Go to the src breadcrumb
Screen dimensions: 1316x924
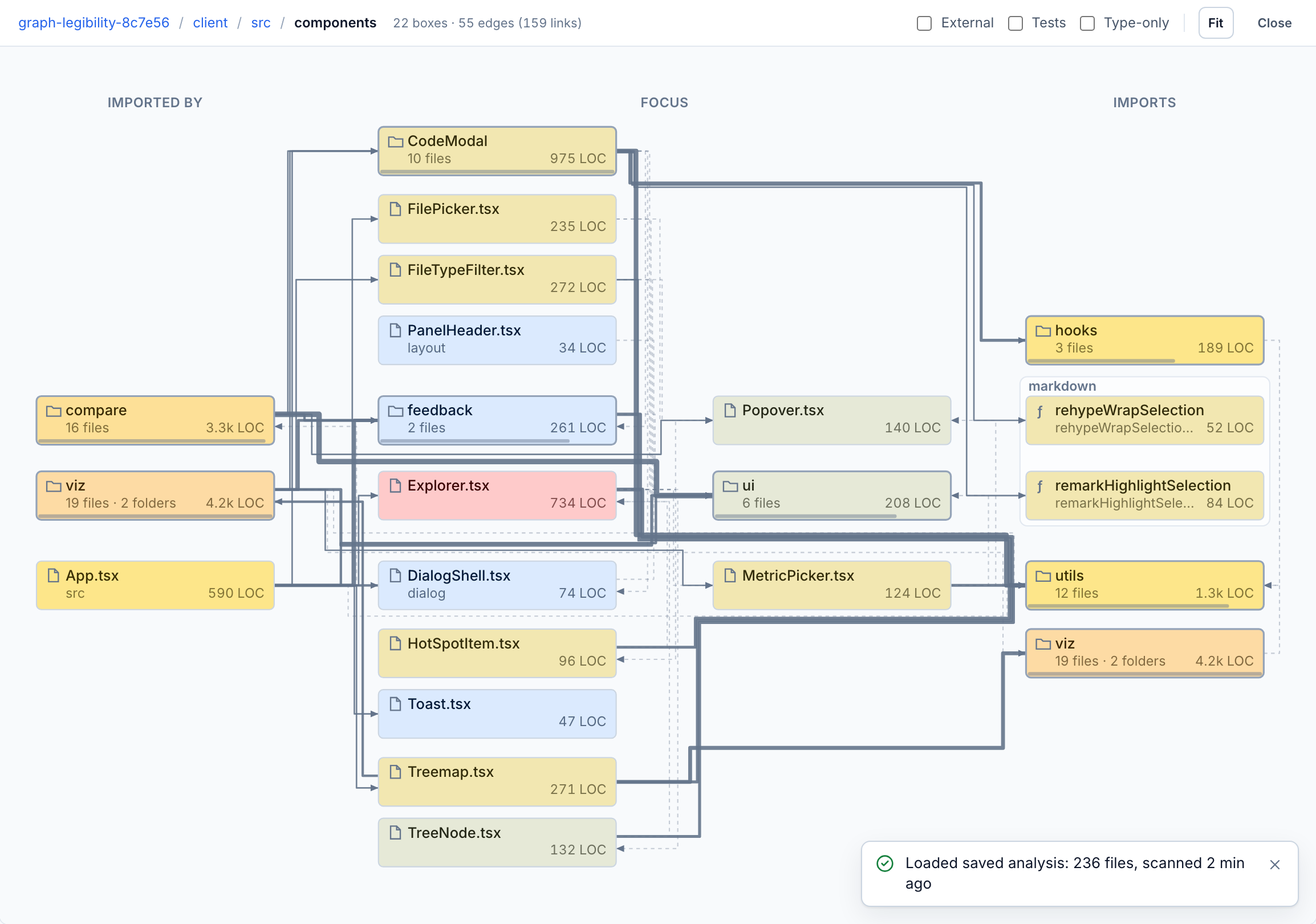261,23
